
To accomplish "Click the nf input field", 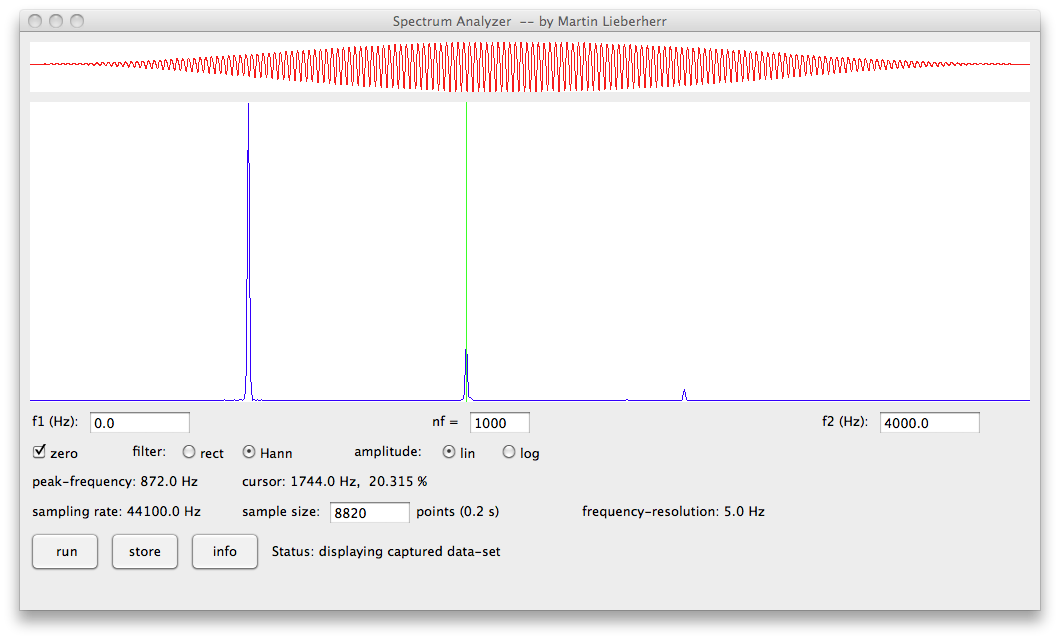I will tap(500, 423).
